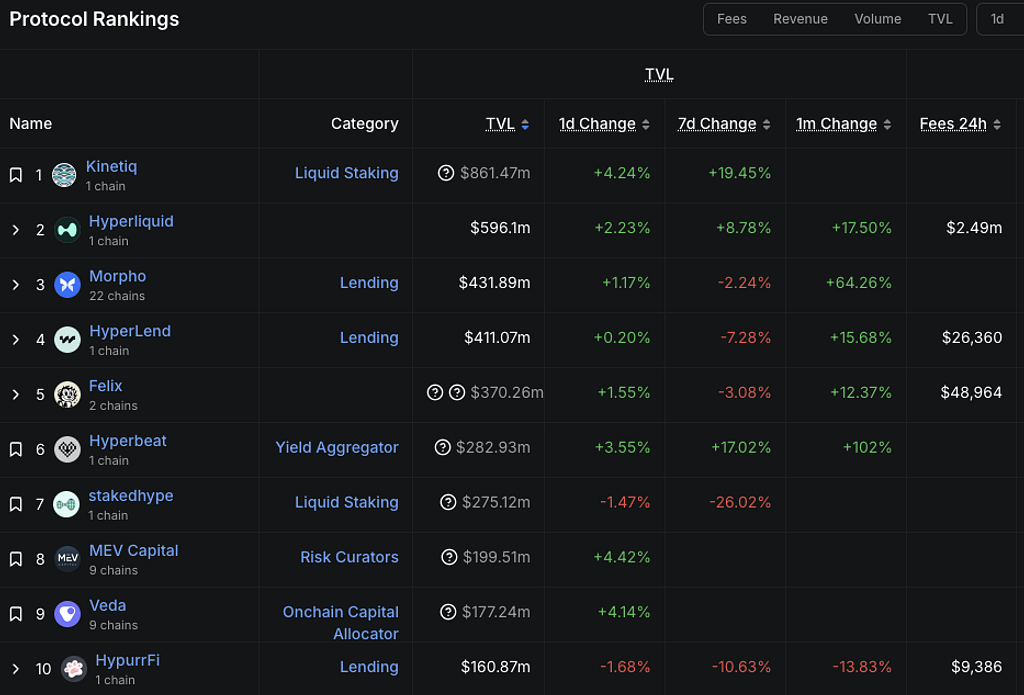Click the HypurrFi logo icon

pyautogui.click(x=73, y=669)
